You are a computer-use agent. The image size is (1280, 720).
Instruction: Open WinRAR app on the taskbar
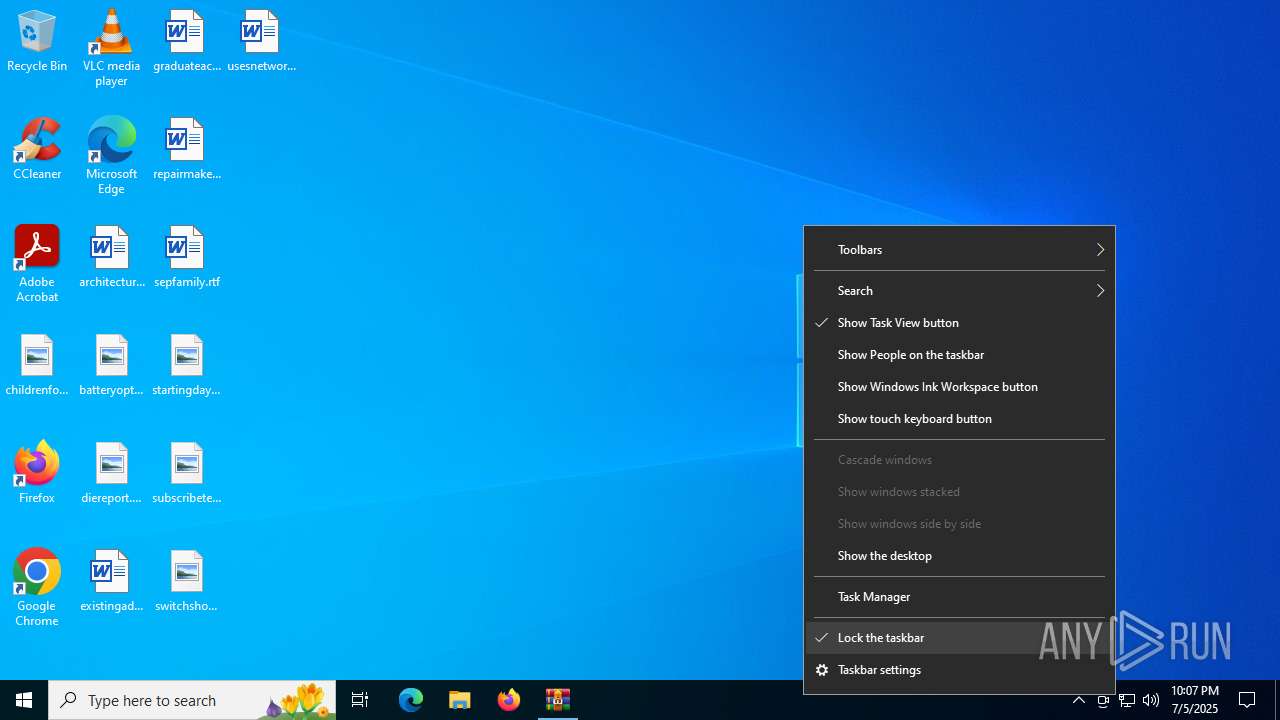point(558,700)
